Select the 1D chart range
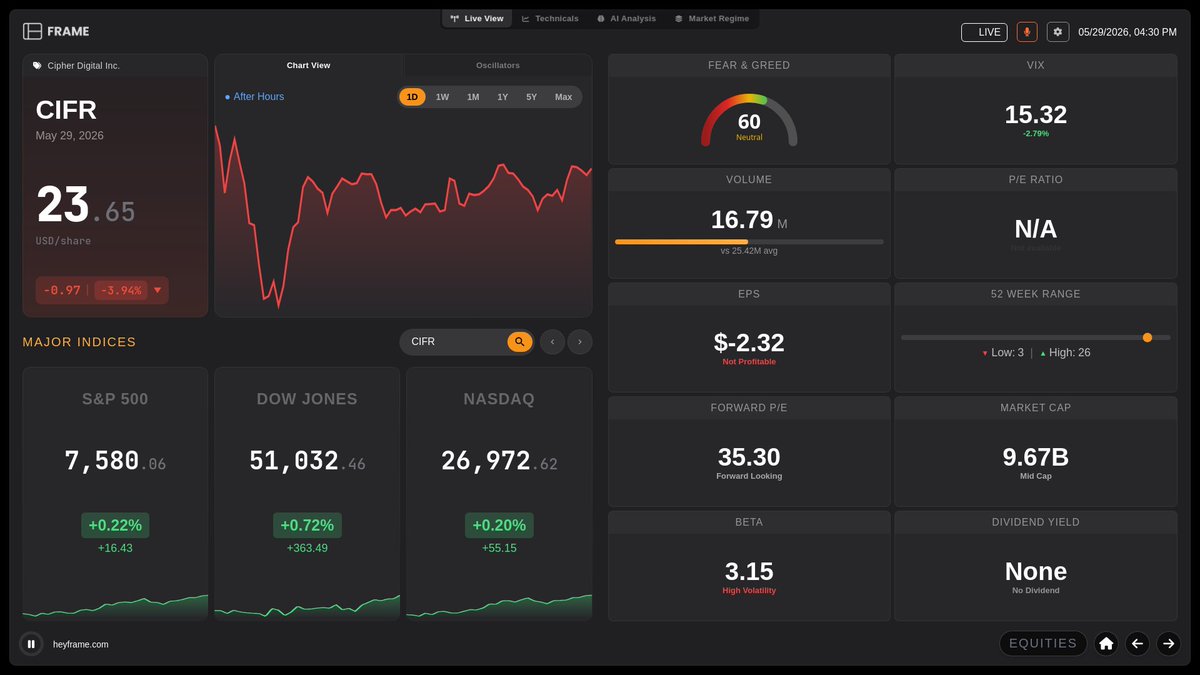This screenshot has height=675, width=1200. [x=412, y=97]
